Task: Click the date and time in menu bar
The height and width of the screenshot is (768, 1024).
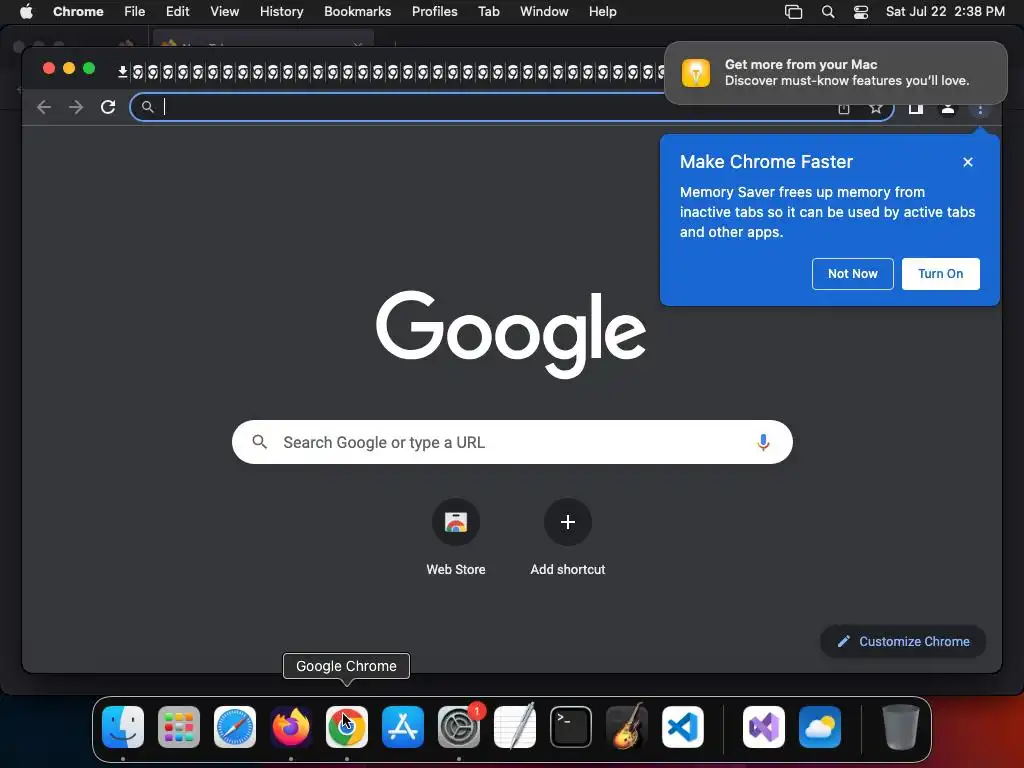Action: click(945, 12)
